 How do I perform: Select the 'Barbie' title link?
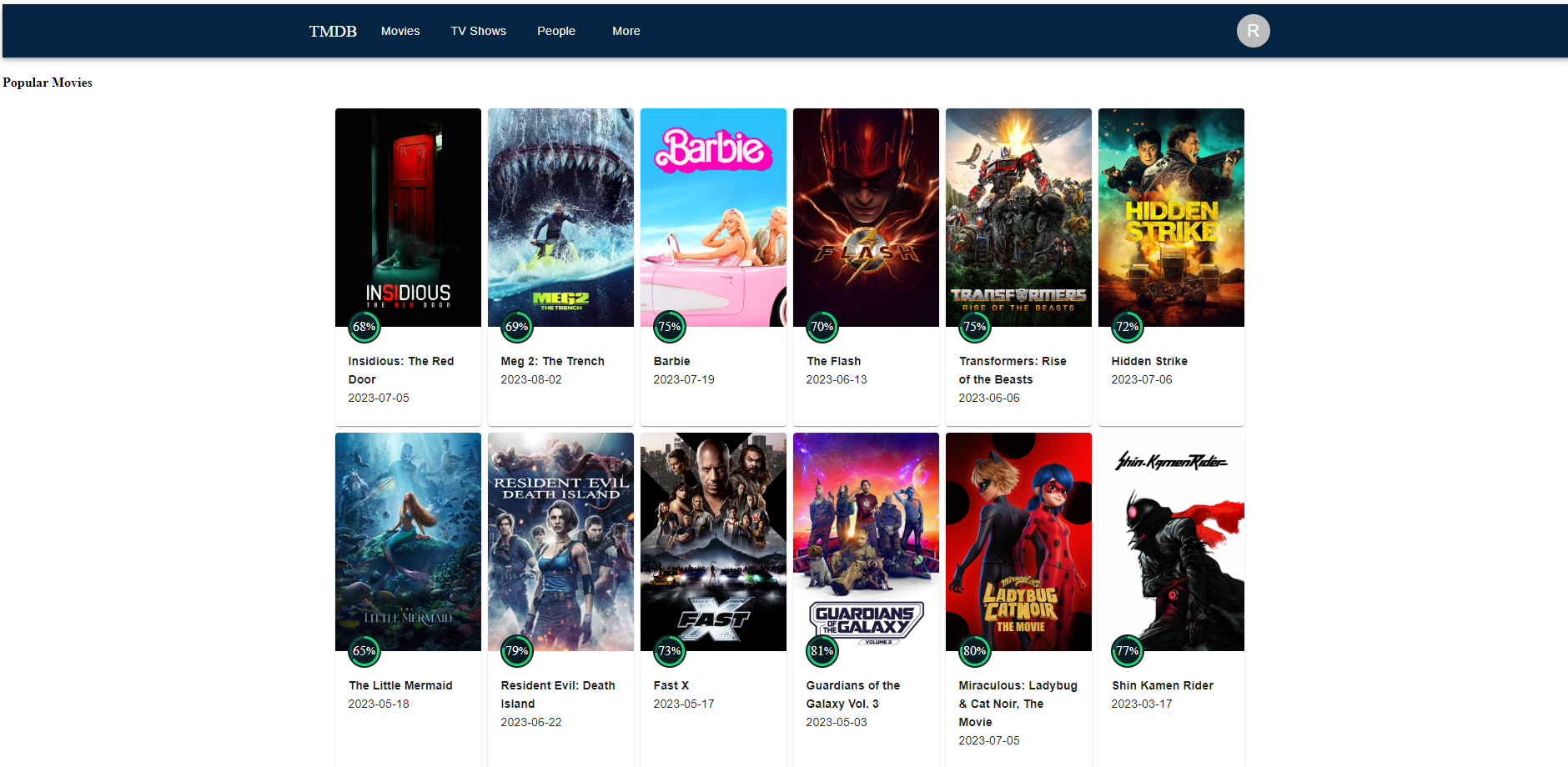671,361
